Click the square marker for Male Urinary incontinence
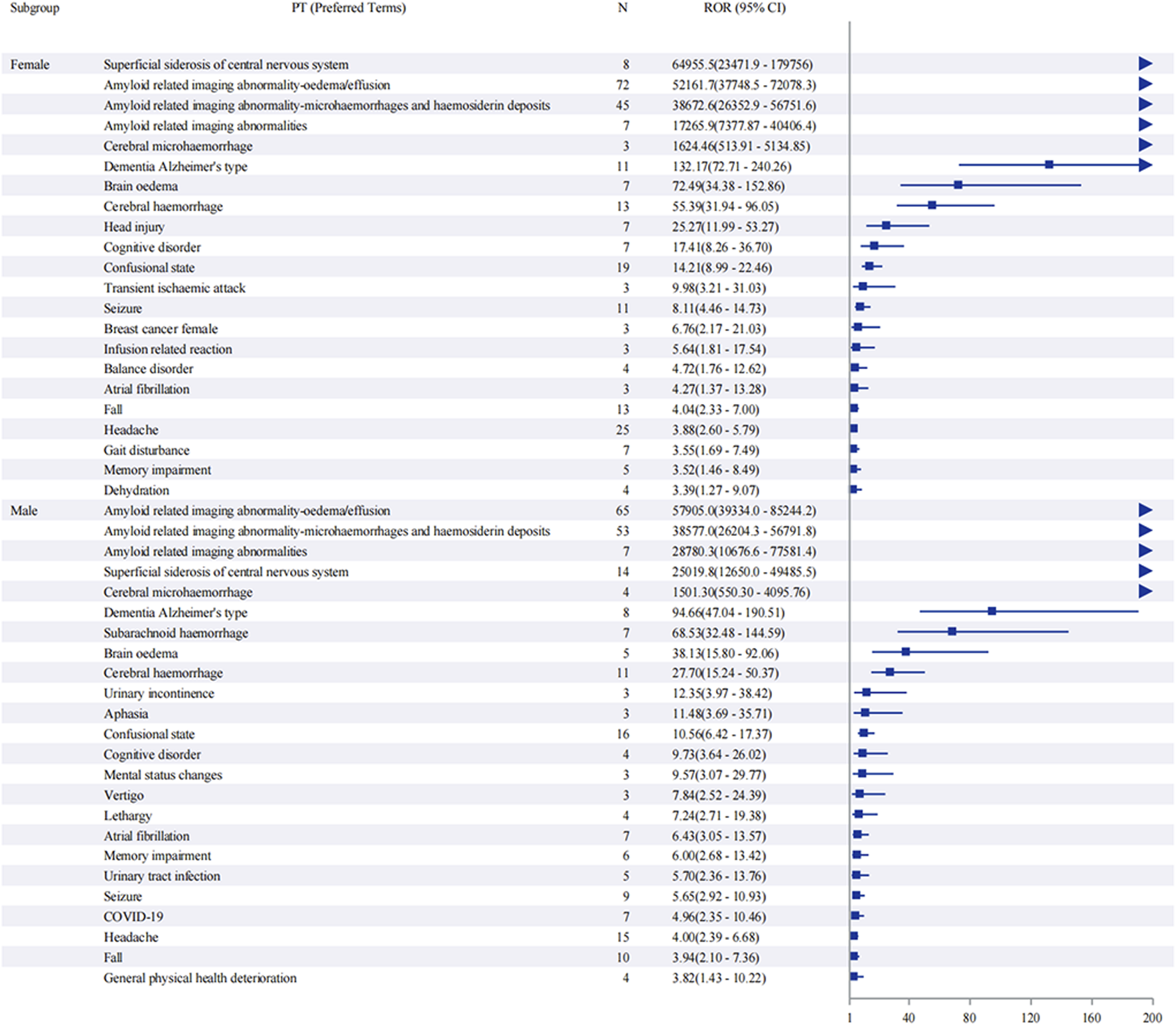 click(866, 693)
